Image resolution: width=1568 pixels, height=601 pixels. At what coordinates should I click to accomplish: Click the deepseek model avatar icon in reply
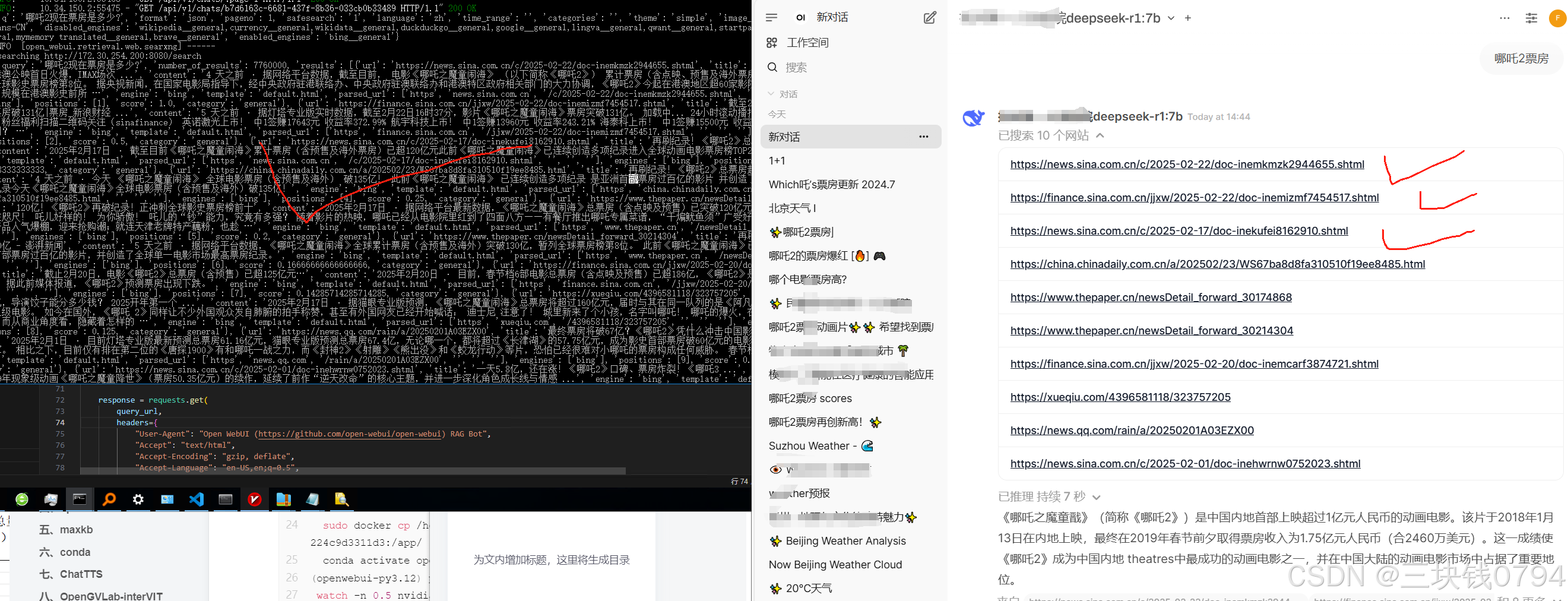[x=973, y=117]
